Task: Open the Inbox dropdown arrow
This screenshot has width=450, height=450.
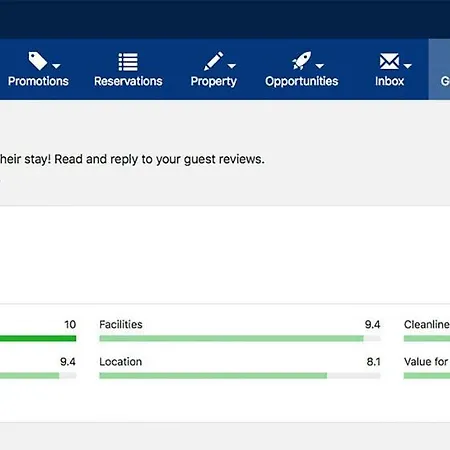Action: point(407,66)
